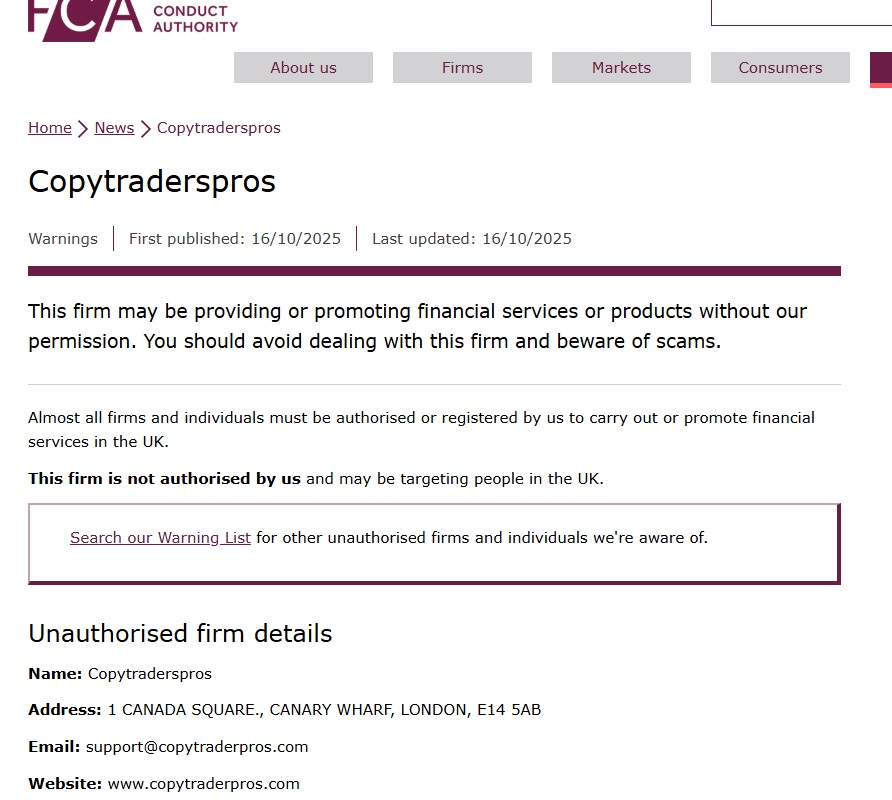Screen dimensions: 892x800
Task: Click the www.copytraderpros.com website text
Action: tap(204, 784)
